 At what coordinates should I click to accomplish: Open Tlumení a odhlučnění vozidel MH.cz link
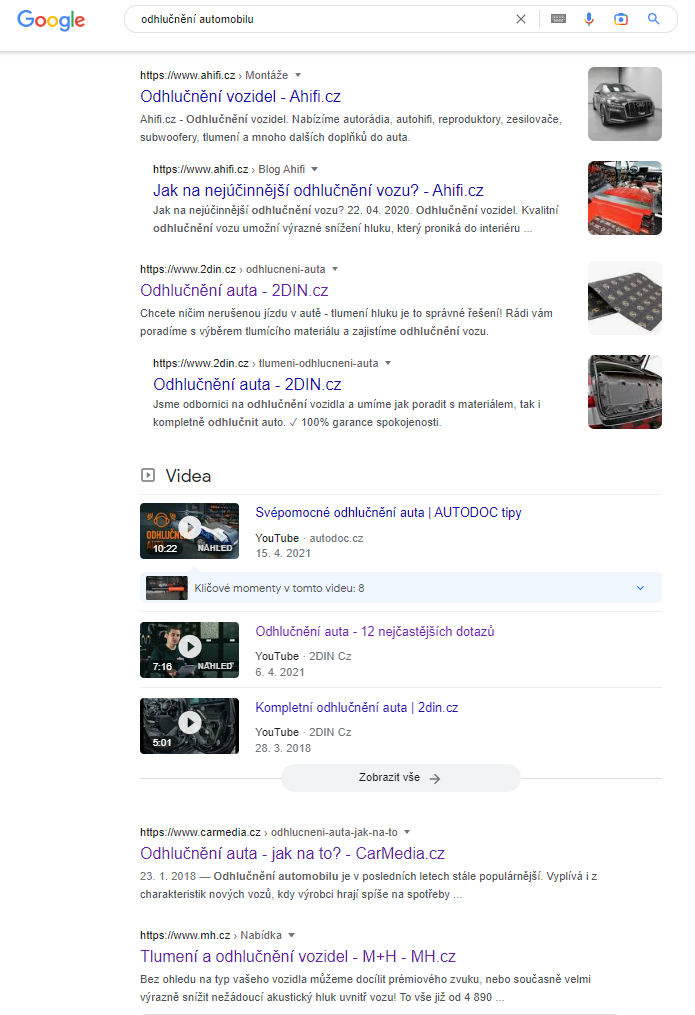(x=298, y=956)
